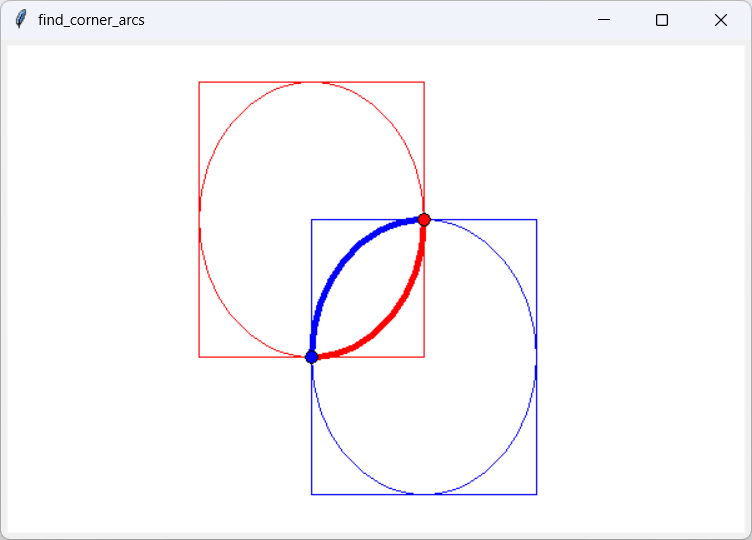The width and height of the screenshot is (752, 540).
Task: Click the blue dot where arcs meet
Action: [x=312, y=356]
